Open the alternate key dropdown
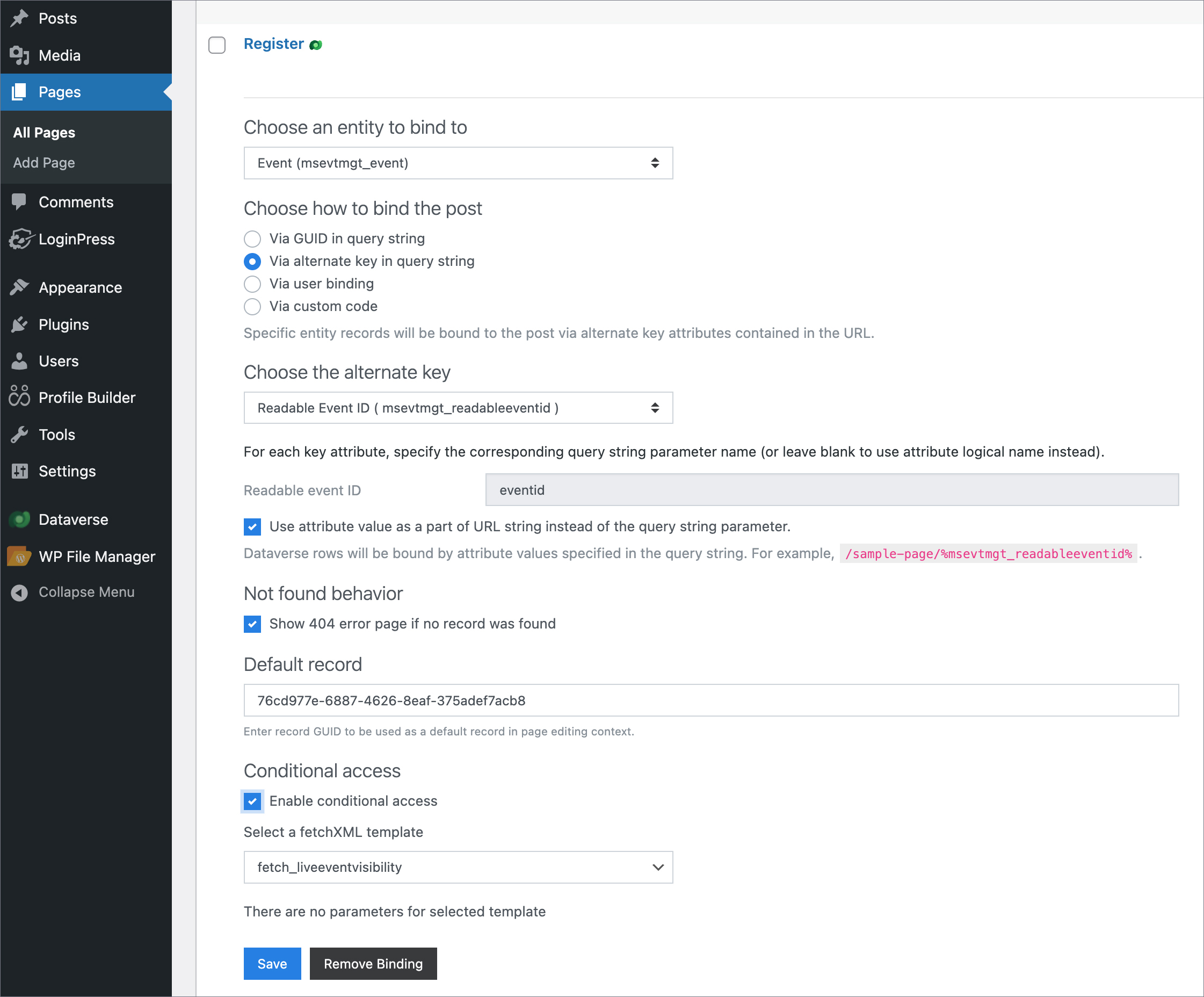This screenshot has height=997, width=1204. 458,408
